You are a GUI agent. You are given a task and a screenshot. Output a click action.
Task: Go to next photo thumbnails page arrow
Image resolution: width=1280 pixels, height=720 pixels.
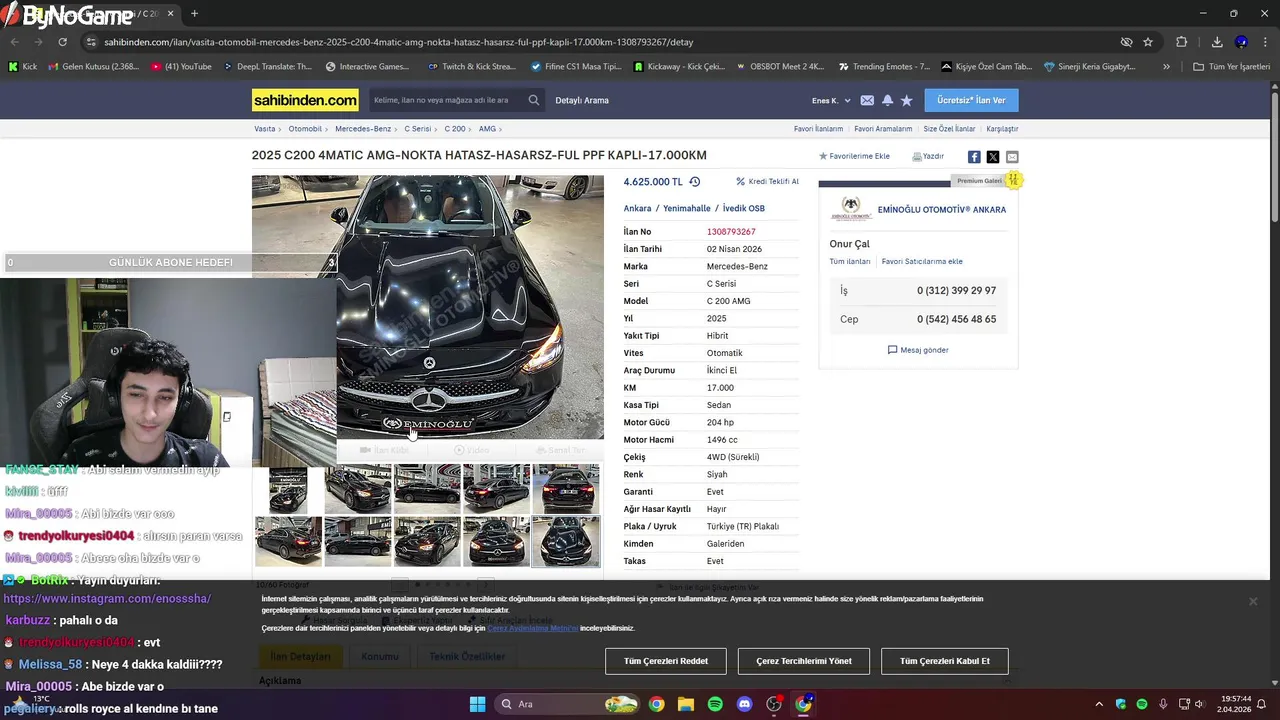[485, 584]
